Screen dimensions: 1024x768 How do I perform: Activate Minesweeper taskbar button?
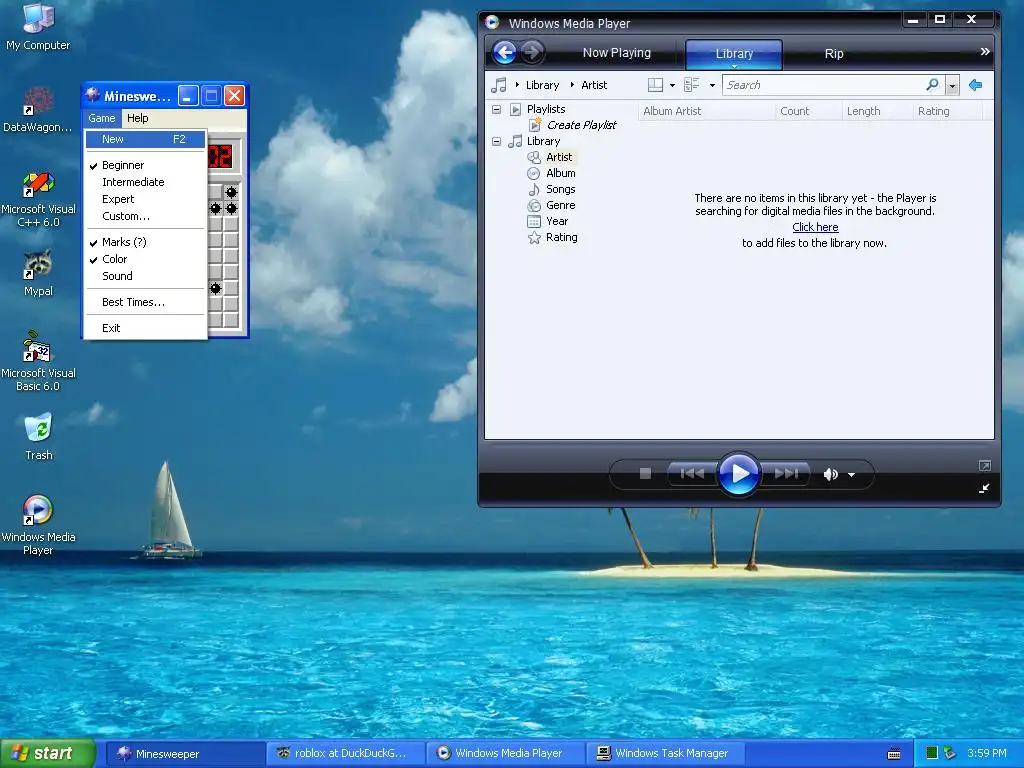185,754
